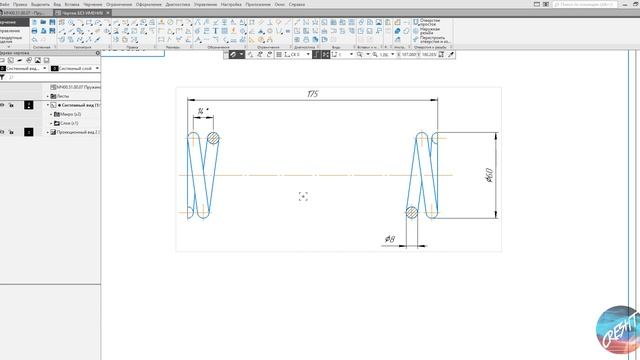Open the Вставка menu
This screenshot has height=360, width=640.
point(72,4)
